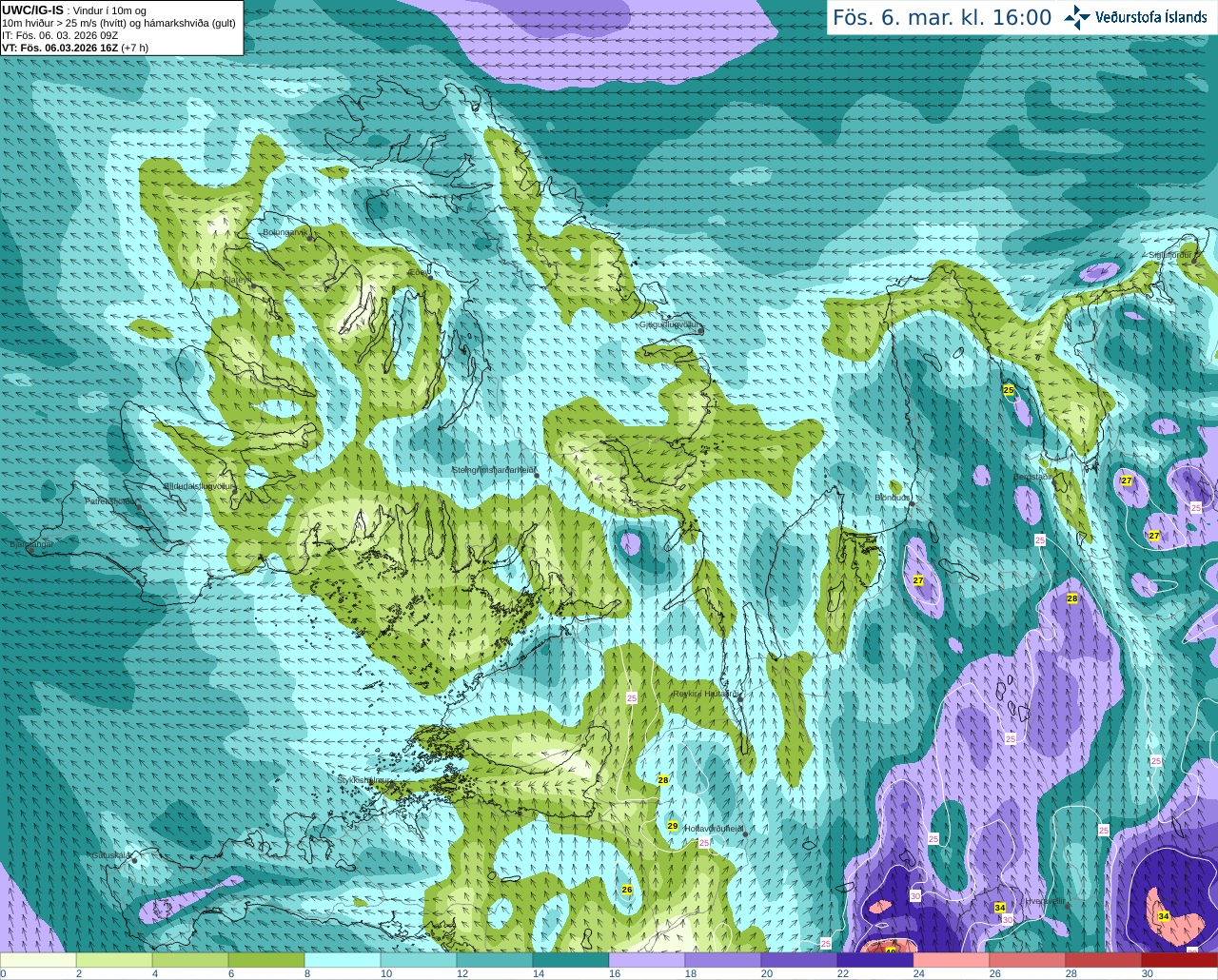Click the Veðurstofa Íslands logo
The height and width of the screenshot is (980, 1218).
tap(1135, 17)
